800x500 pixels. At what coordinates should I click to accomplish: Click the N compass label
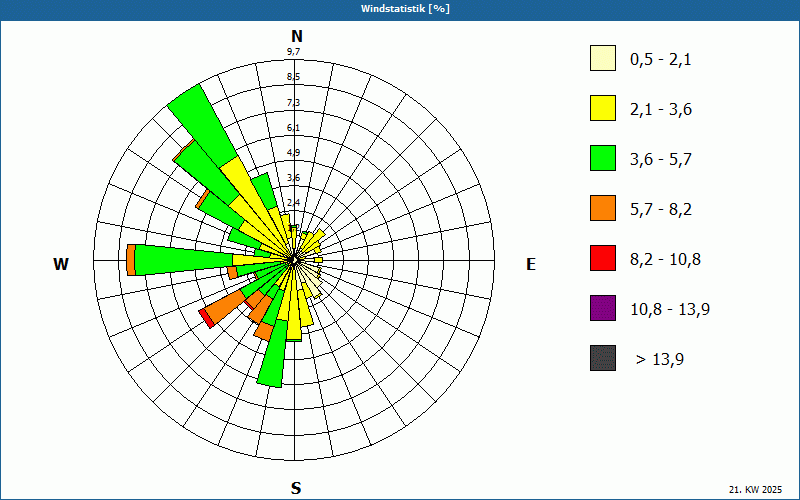coord(297,36)
